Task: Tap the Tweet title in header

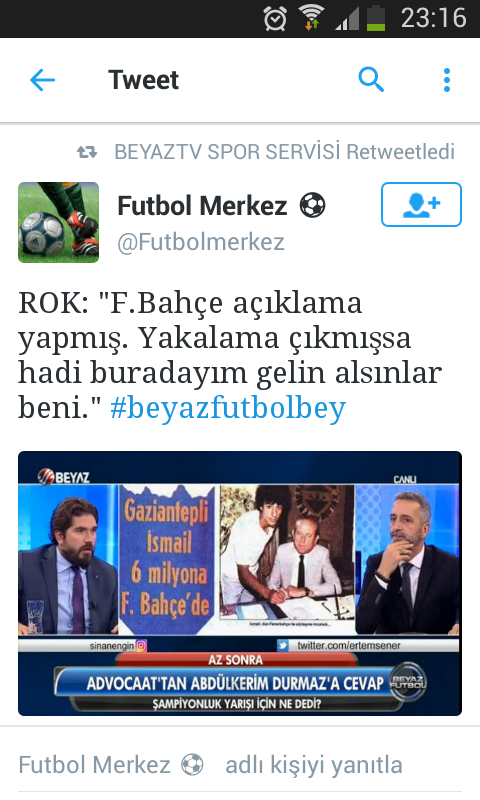Action: [x=143, y=80]
